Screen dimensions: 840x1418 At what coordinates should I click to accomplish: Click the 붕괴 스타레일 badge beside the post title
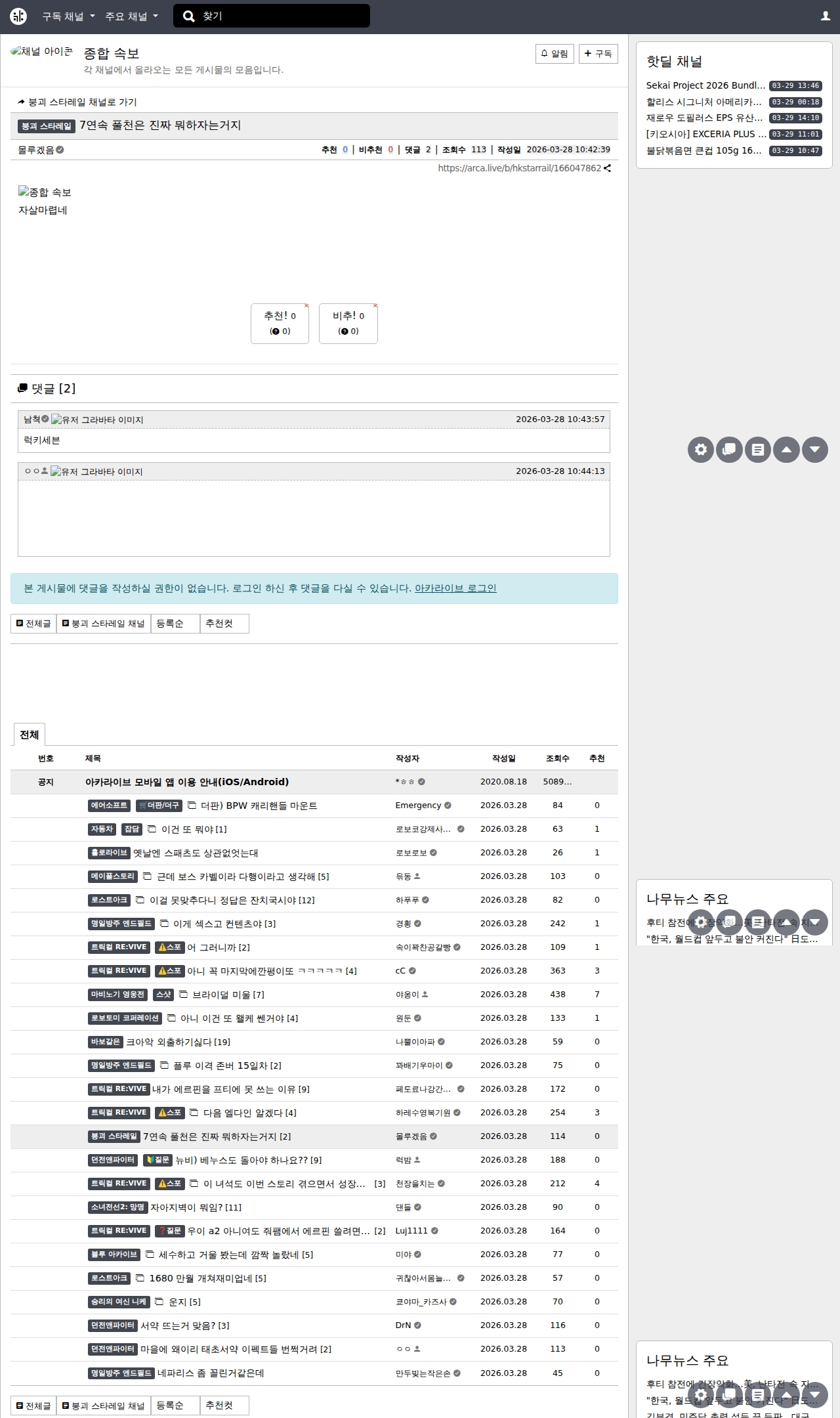click(46, 126)
